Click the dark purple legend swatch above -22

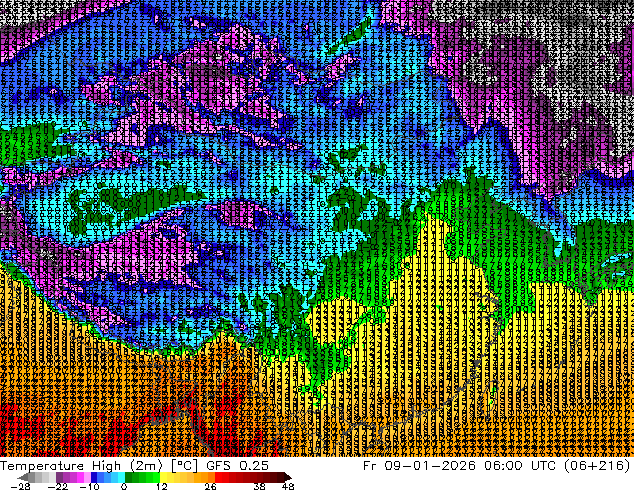(59, 477)
